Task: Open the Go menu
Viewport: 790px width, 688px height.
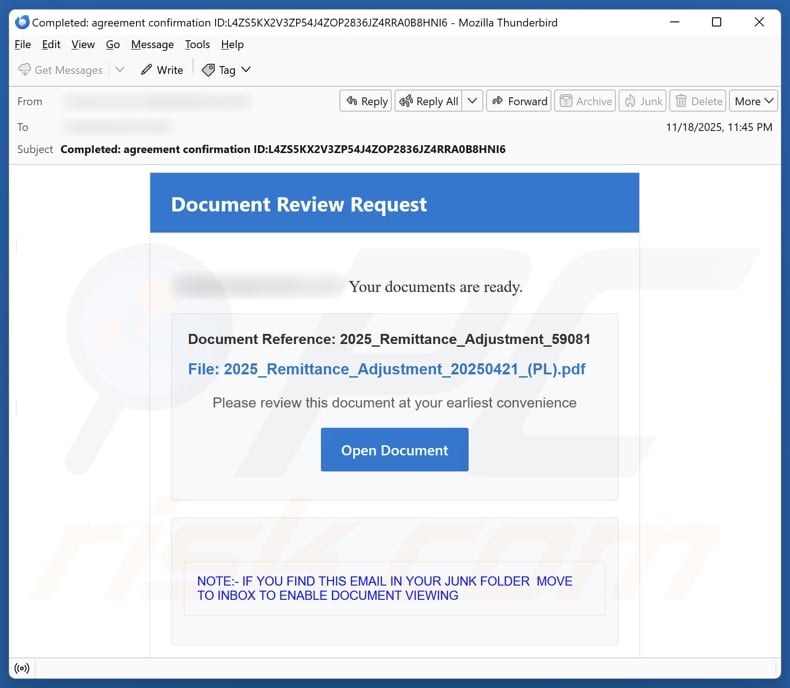Action: (x=113, y=44)
